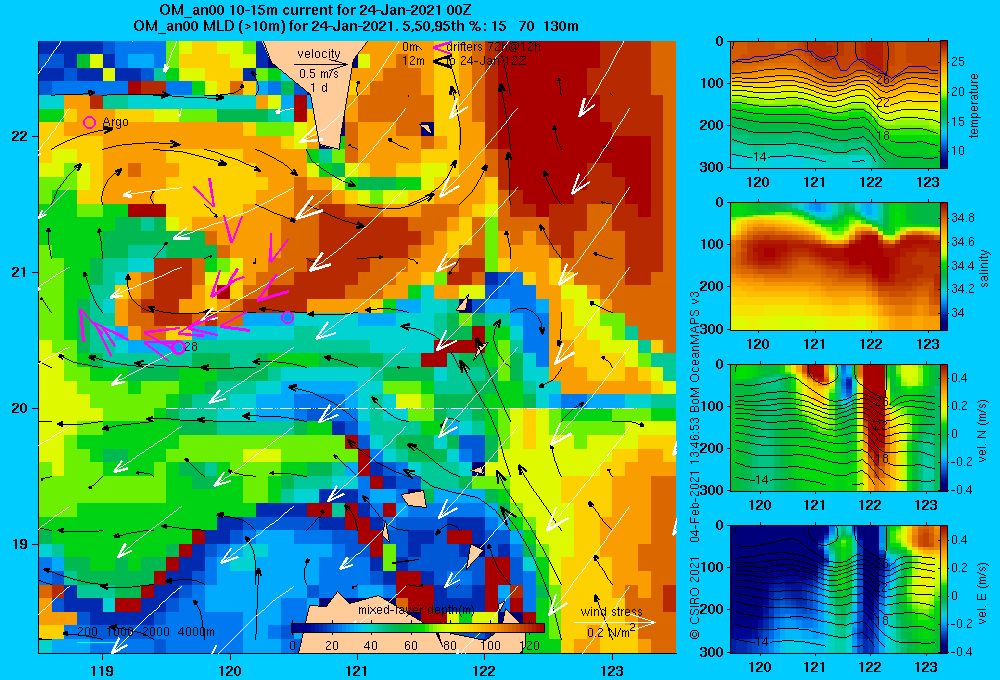1000x680 pixels.
Task: Click the 0.4 tick on vel. E colorbar
Action: point(959,540)
